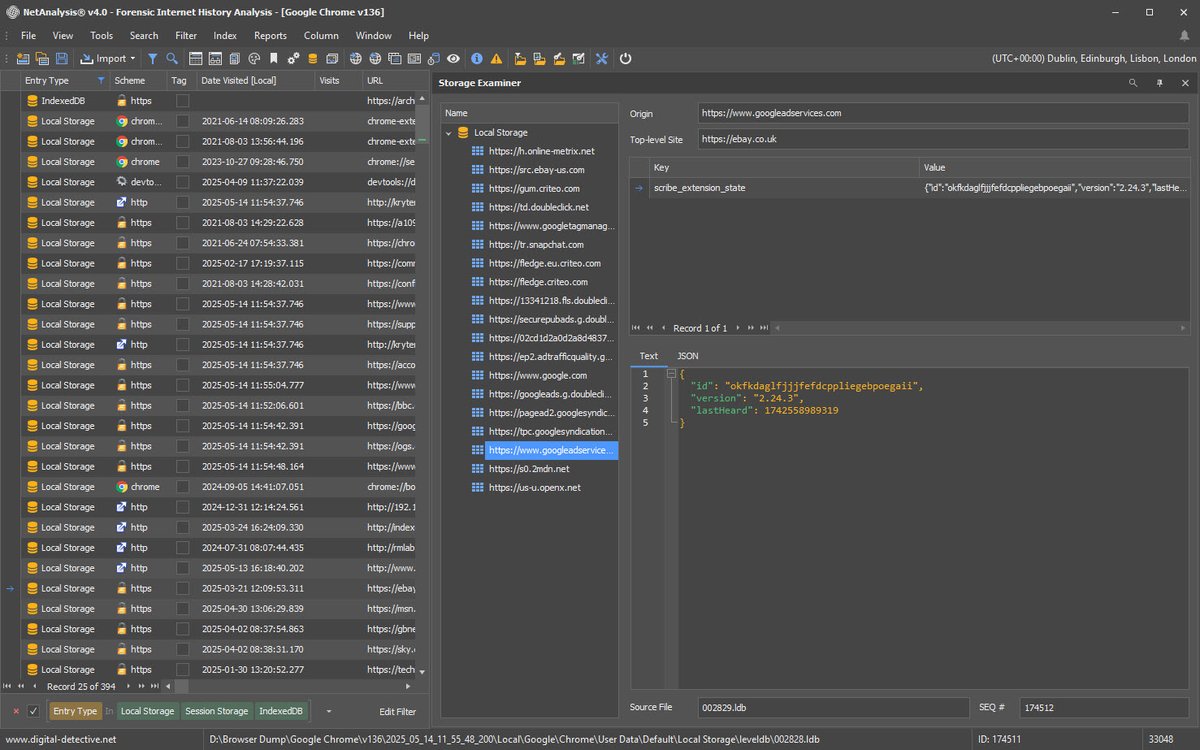Image resolution: width=1200 pixels, height=750 pixels.
Task: Click the funnel filter icon in the toolbar
Action: tap(153, 59)
